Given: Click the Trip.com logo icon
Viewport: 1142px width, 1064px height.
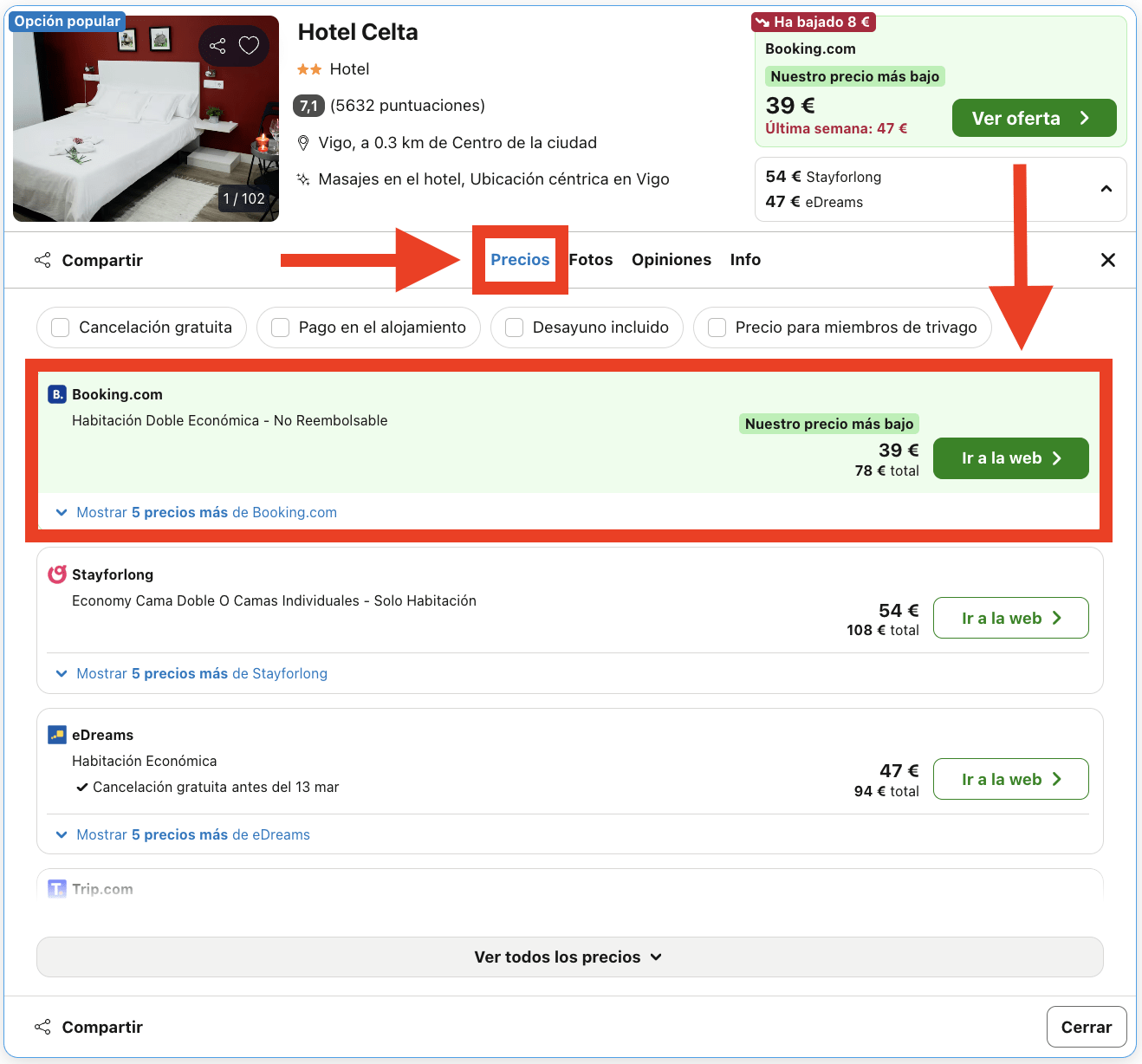Looking at the screenshot, I should tap(57, 889).
